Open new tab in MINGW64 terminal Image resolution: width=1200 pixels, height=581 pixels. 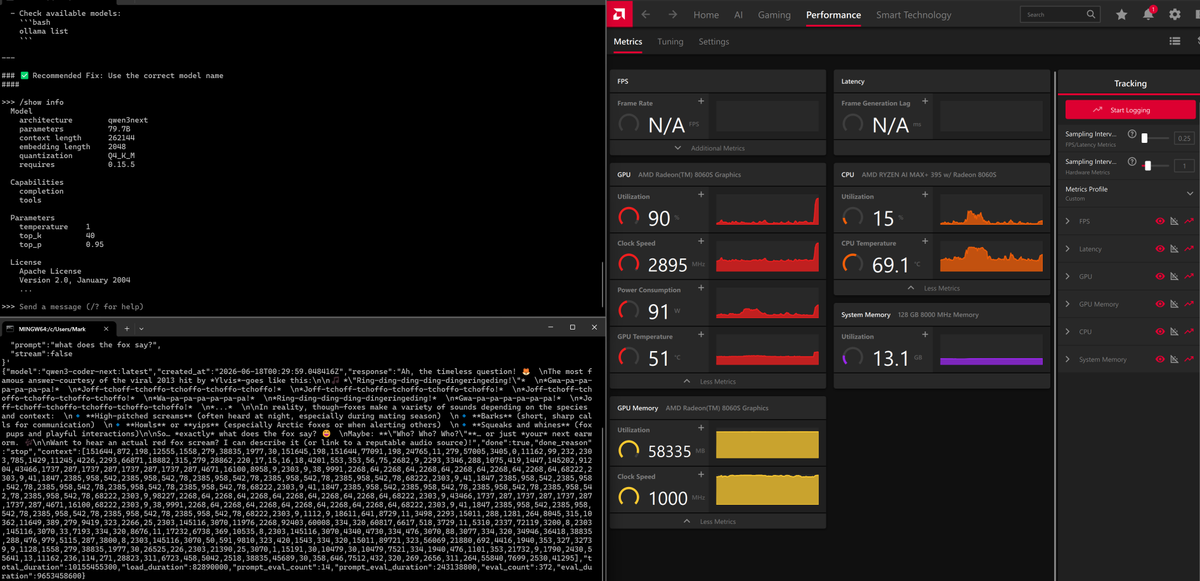128,328
